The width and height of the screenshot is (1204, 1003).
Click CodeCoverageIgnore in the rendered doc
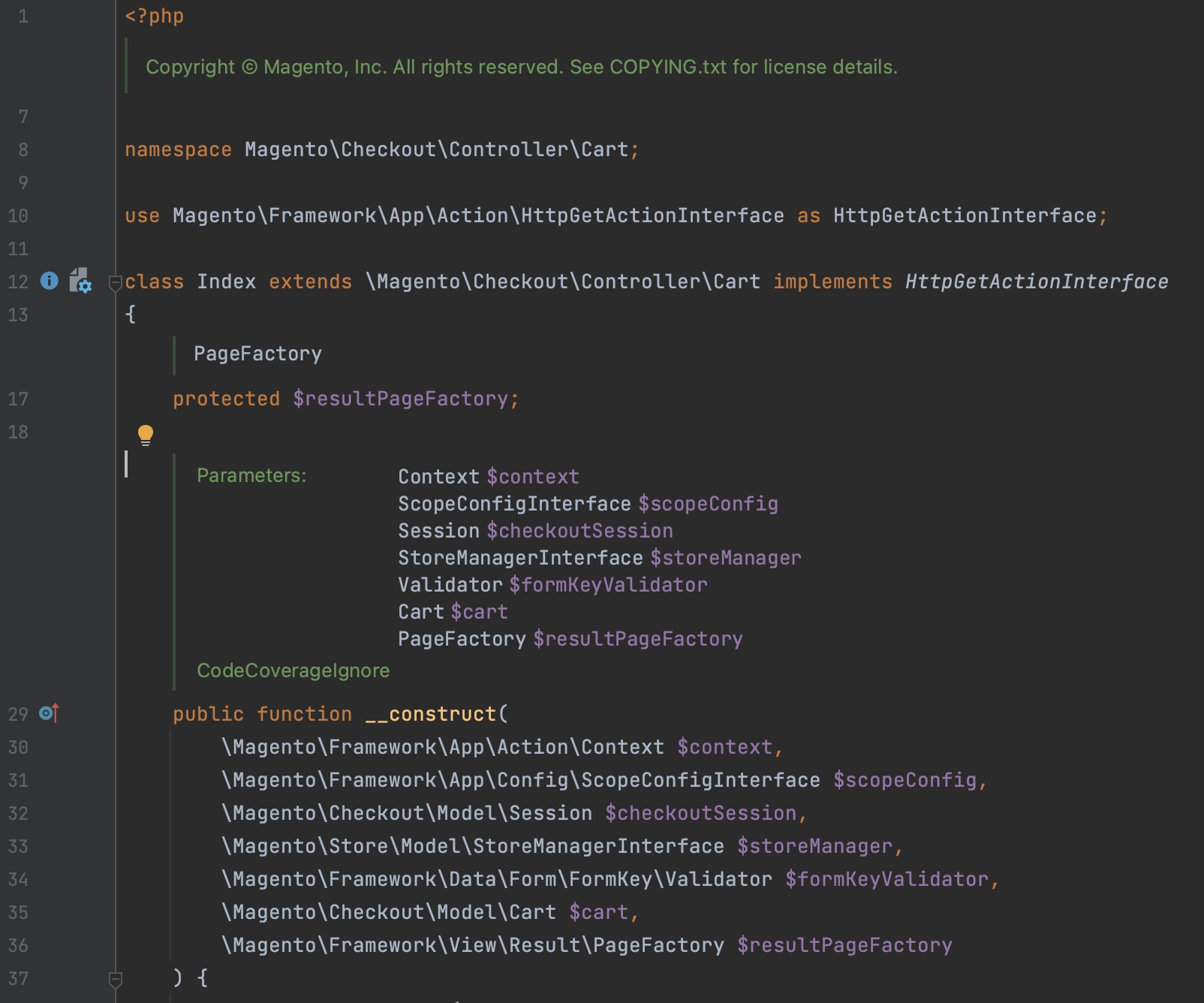(x=293, y=670)
